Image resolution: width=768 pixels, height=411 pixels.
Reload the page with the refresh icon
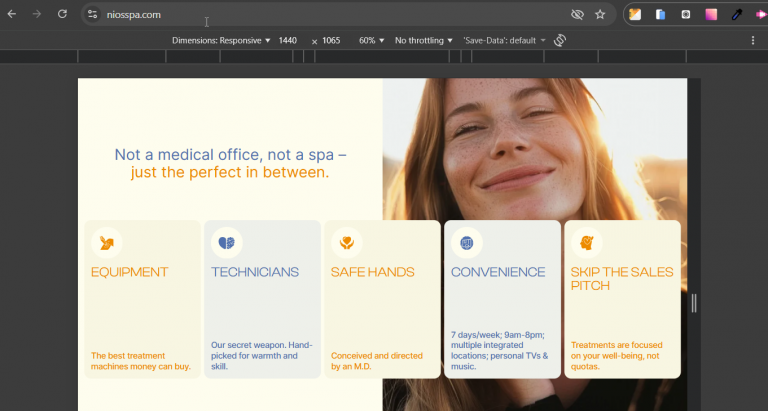(62, 15)
